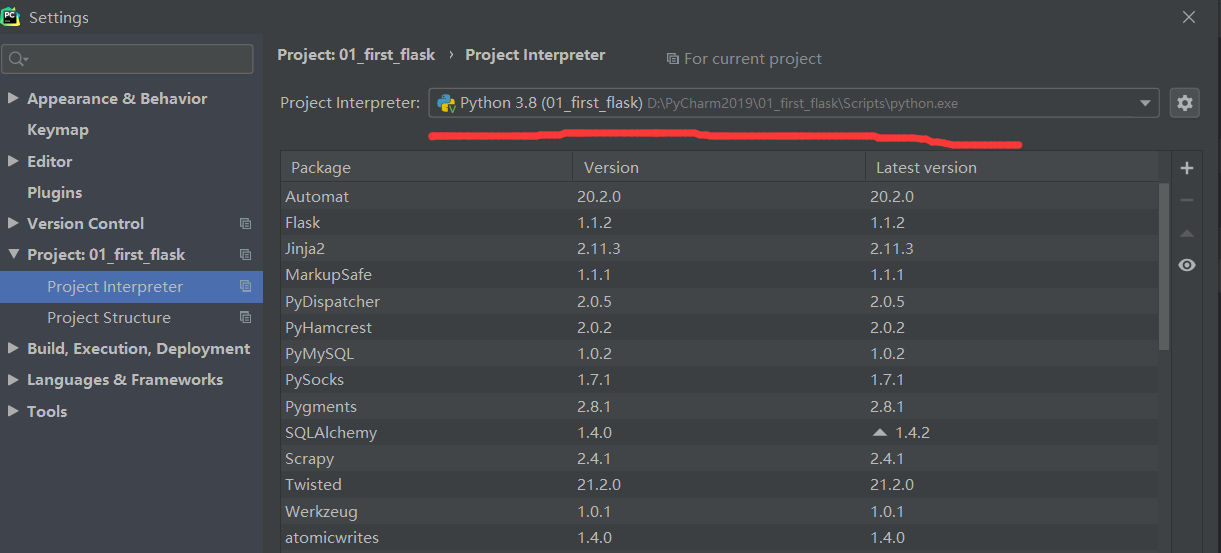This screenshot has width=1221, height=553.
Task: Select Project Interpreter tree item
Action: 131,287
